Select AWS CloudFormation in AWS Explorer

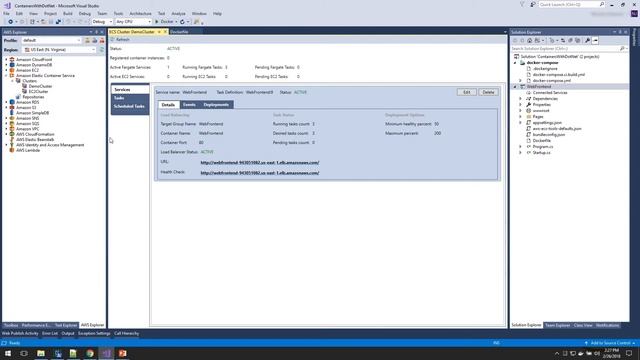coord(35,134)
